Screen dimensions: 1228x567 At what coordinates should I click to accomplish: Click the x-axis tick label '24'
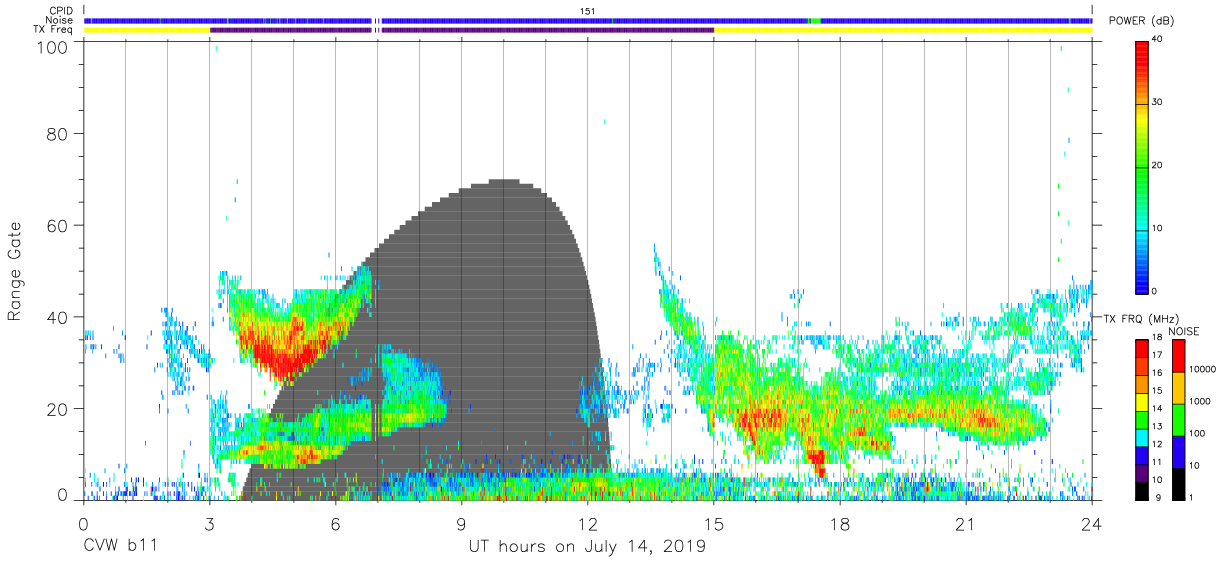1092,523
